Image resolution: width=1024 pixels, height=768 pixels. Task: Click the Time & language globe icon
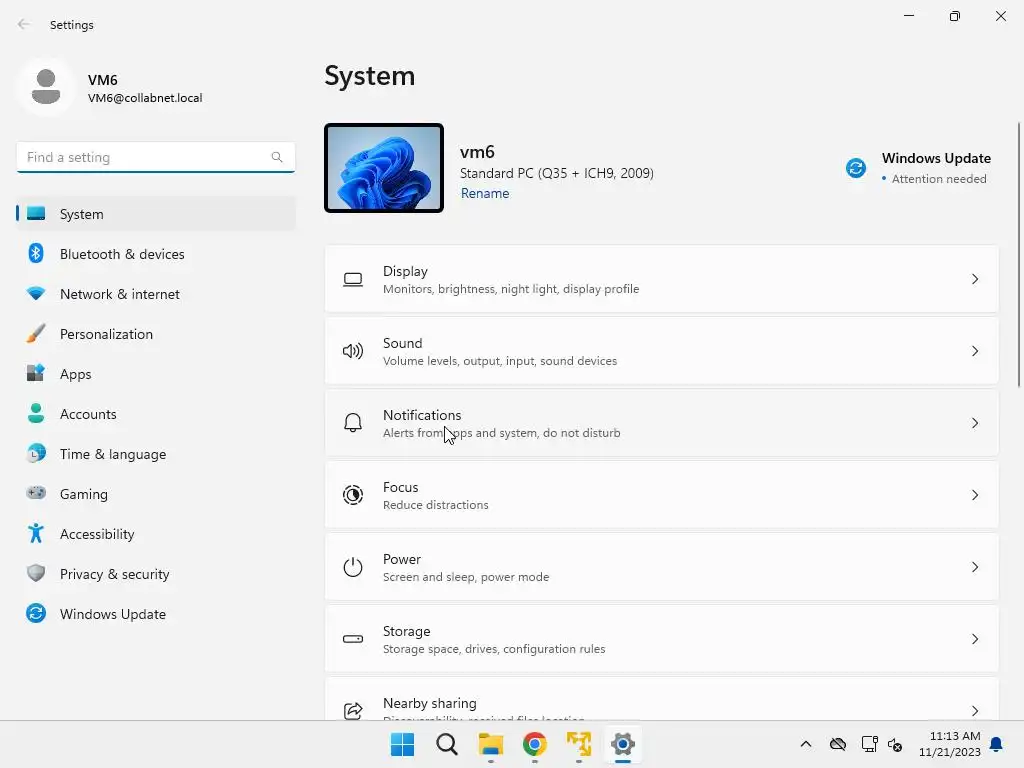36,453
